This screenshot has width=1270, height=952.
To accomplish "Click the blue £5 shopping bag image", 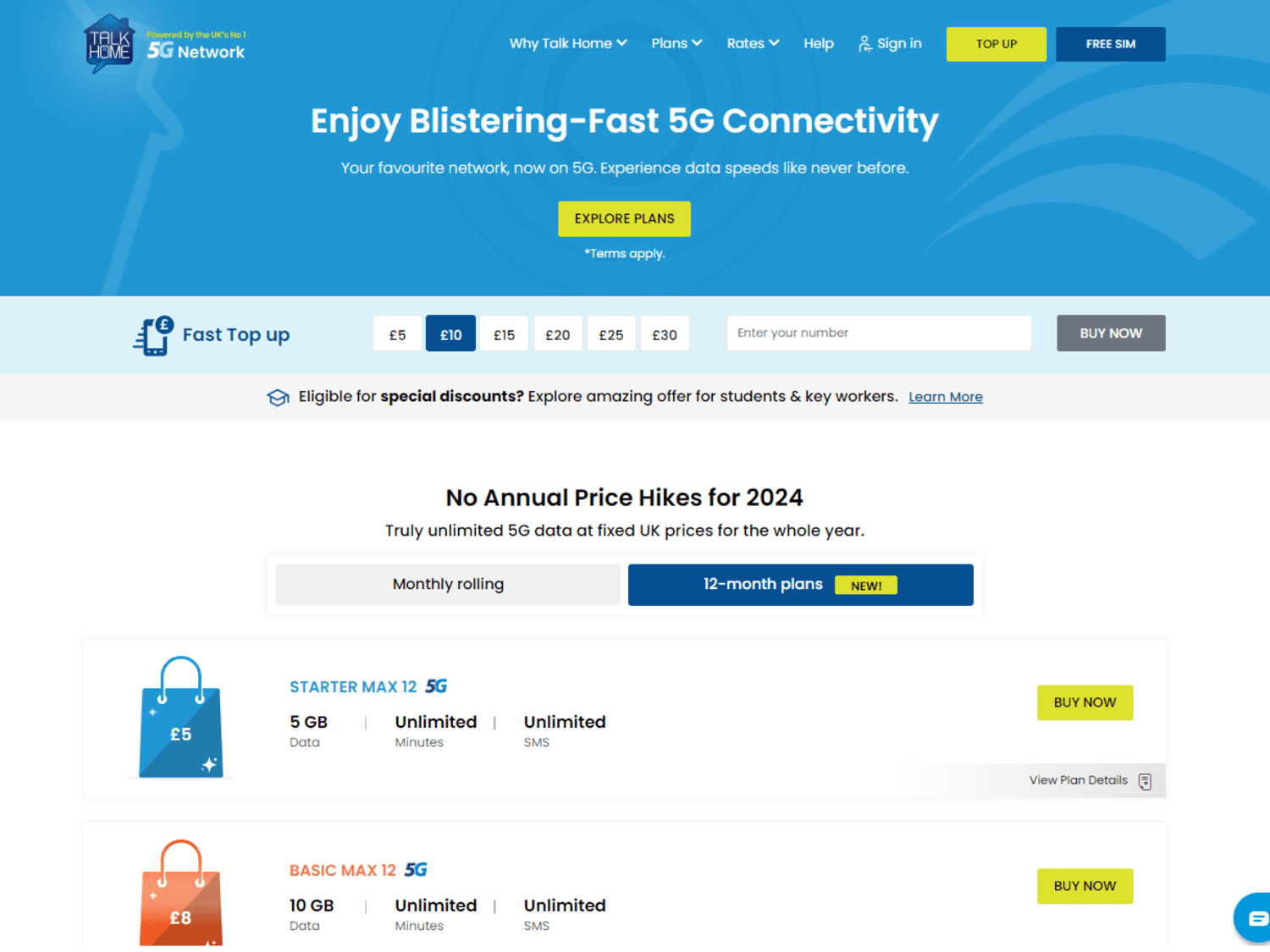I will [181, 718].
